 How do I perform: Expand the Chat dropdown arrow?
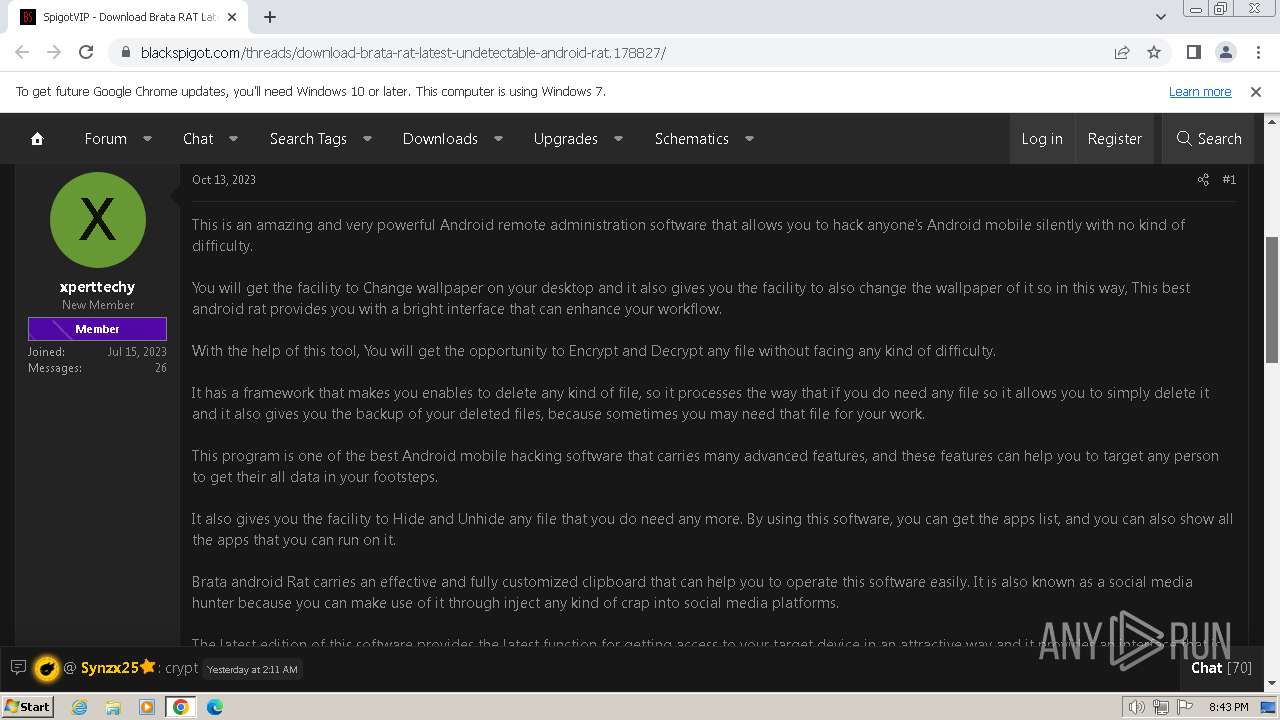pyautogui.click(x=233, y=139)
